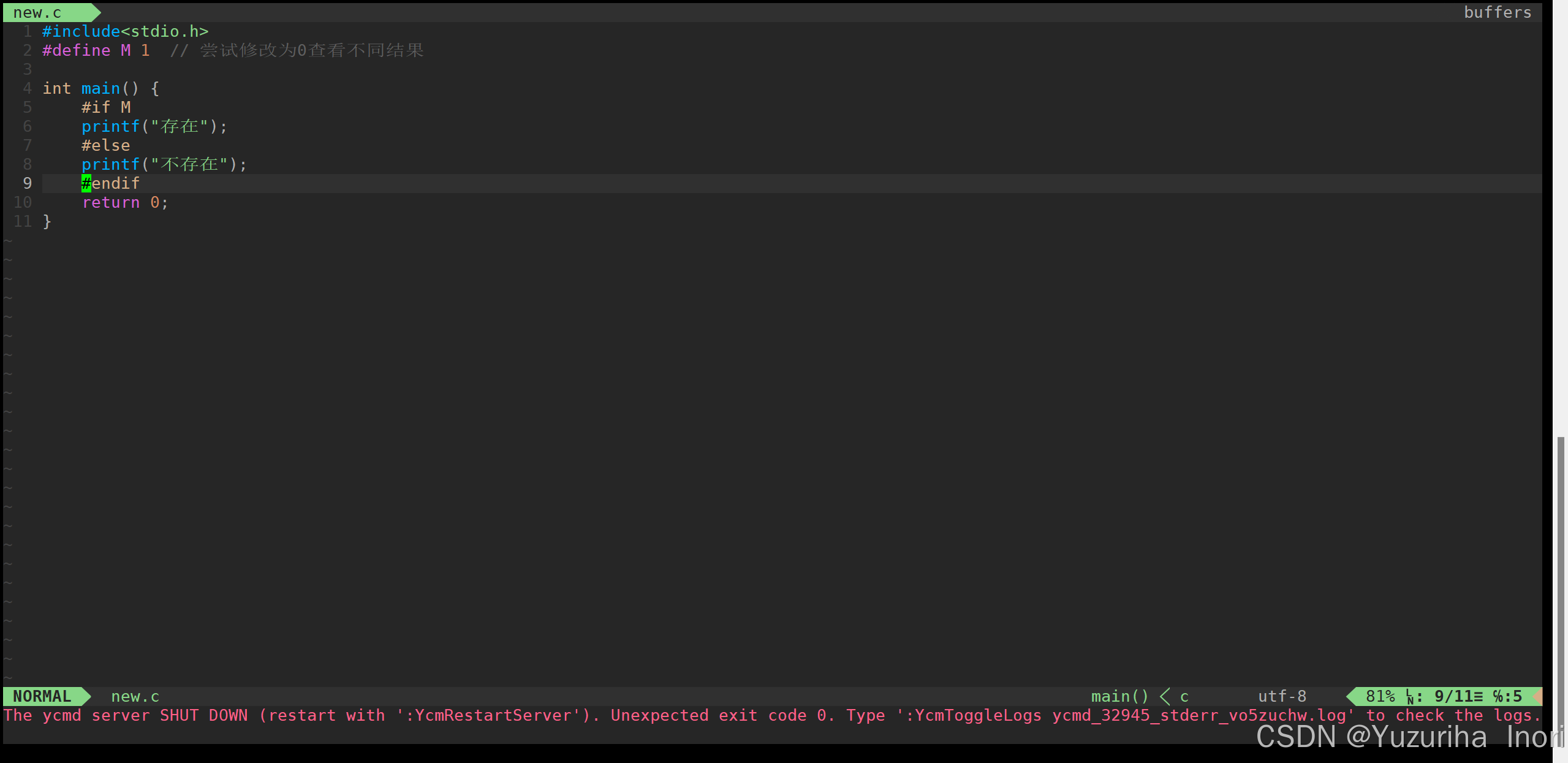Click the #else directive on line 7
Image resolution: width=1568 pixels, height=763 pixels.
pos(105,145)
